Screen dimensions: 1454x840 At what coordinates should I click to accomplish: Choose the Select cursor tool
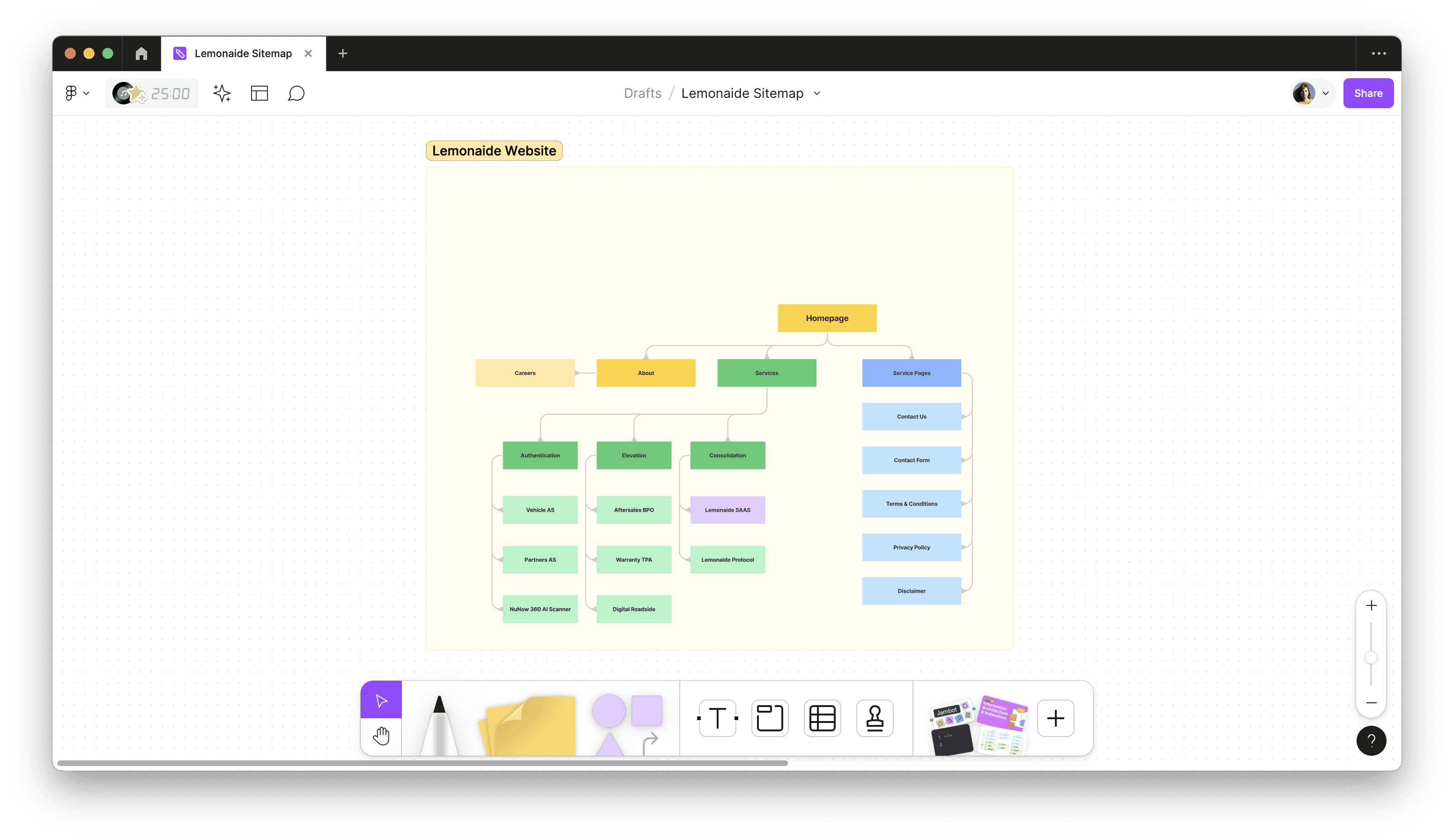381,700
